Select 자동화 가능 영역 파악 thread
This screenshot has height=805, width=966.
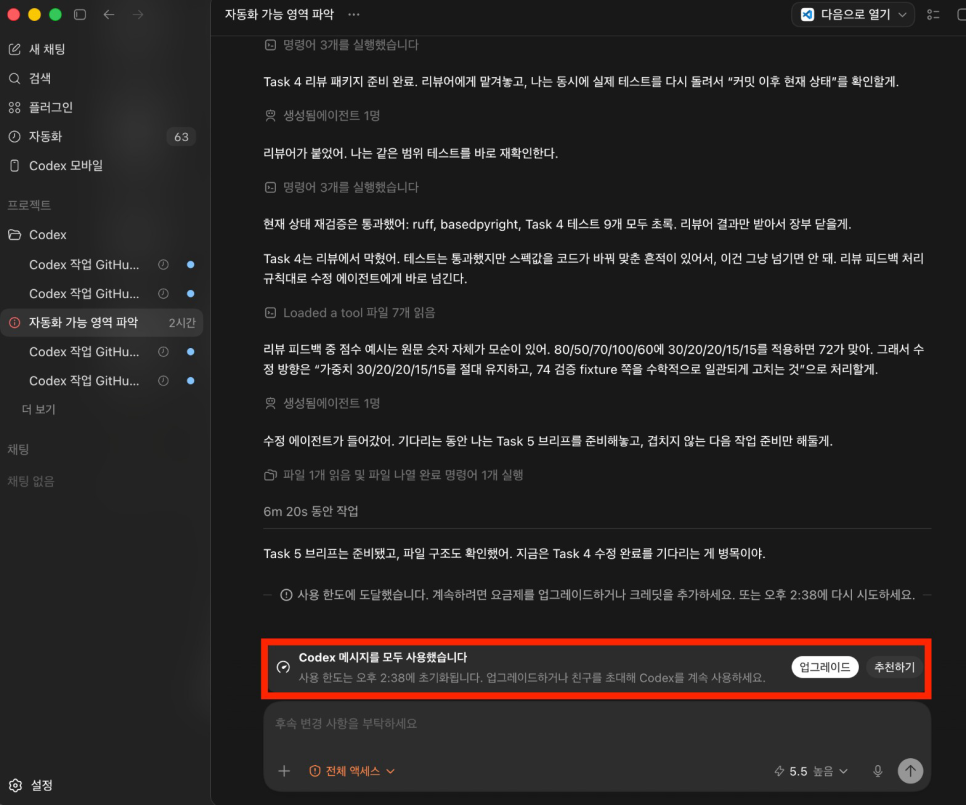(x=102, y=323)
